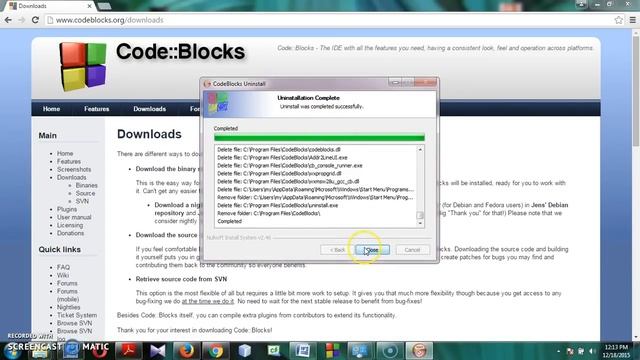Image resolution: width=640 pixels, height=360 pixels.
Task: Open the Downloads sidebar link
Action: (71, 177)
